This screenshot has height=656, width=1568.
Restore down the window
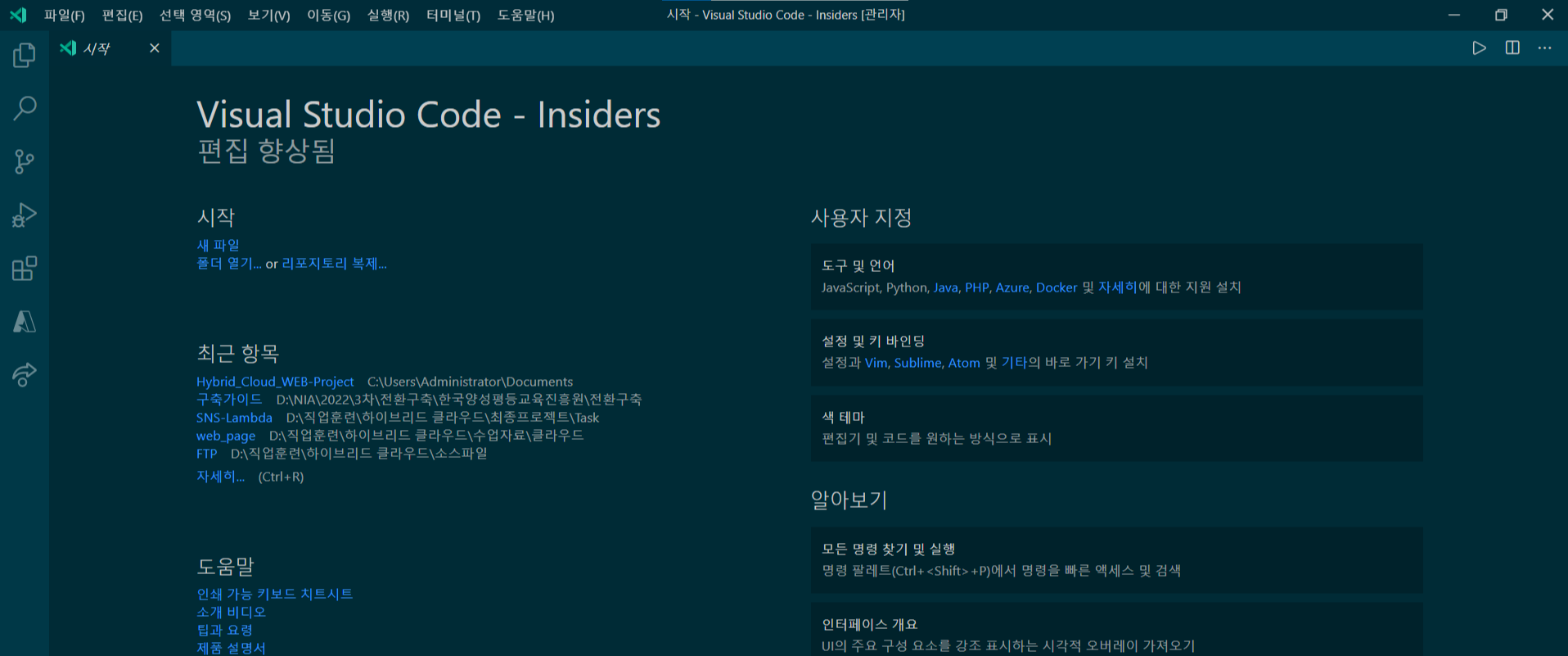(1501, 15)
